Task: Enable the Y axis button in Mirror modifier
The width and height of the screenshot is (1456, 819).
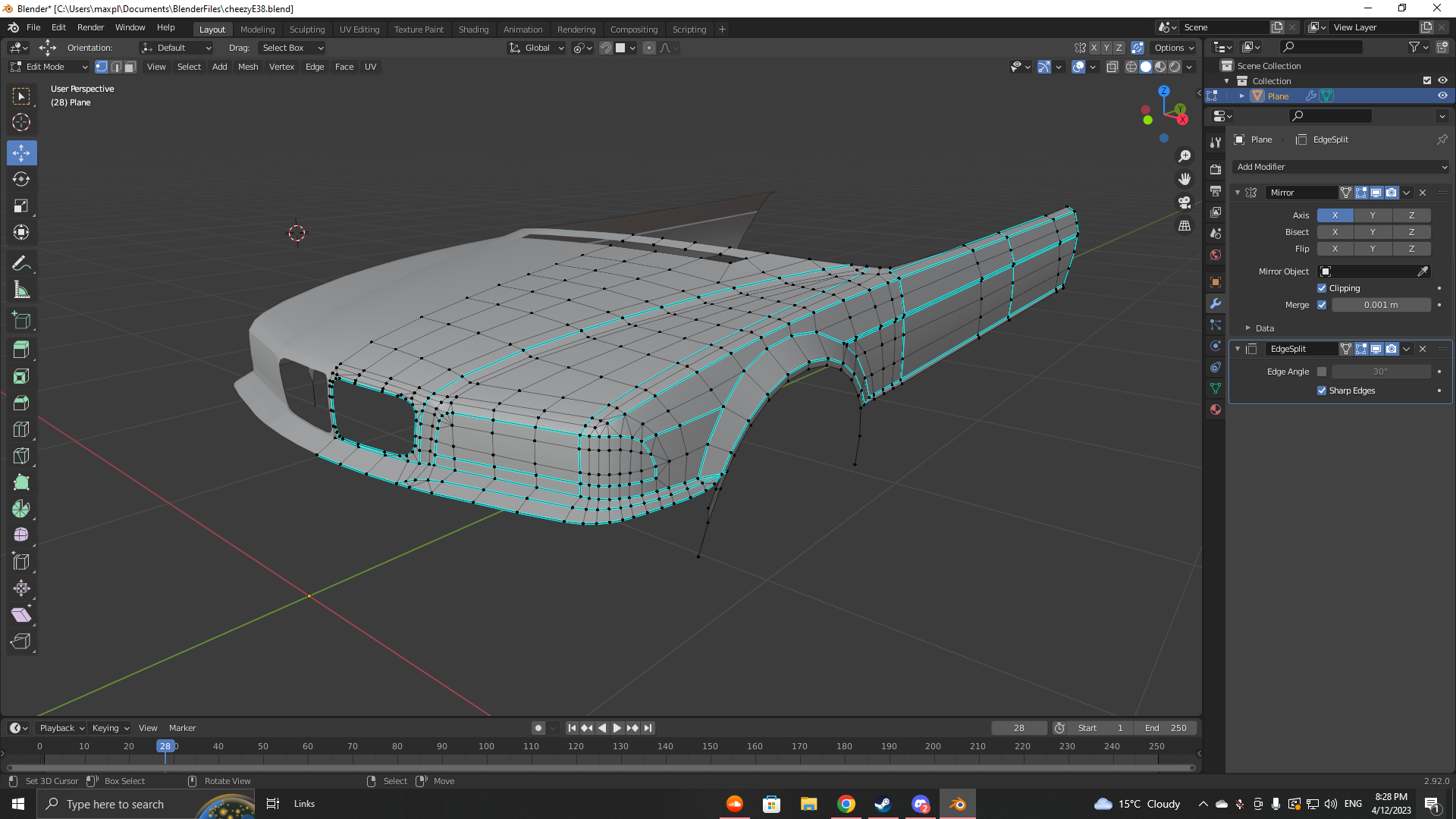Action: [1373, 215]
